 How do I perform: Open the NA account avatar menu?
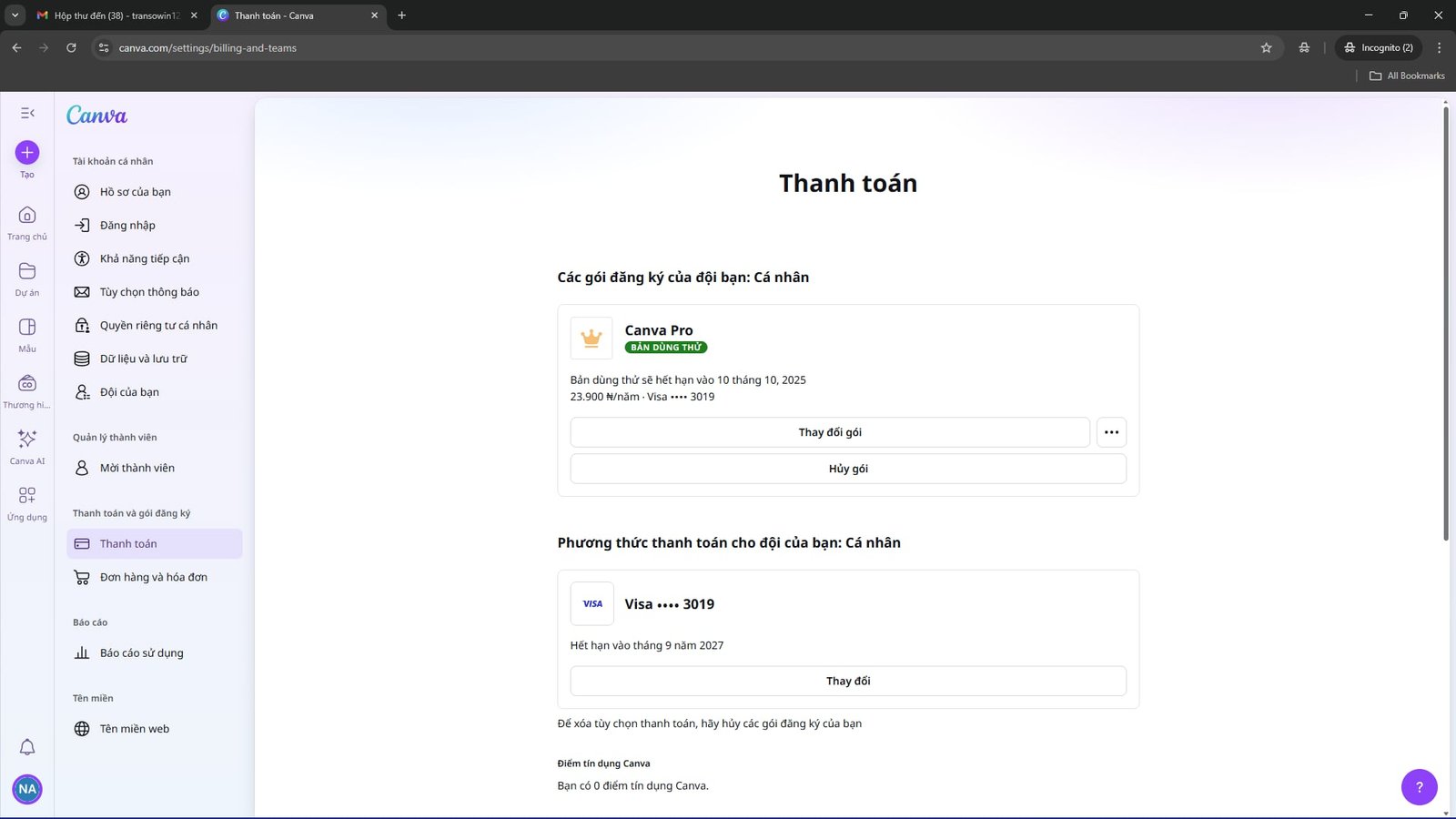pos(27,789)
